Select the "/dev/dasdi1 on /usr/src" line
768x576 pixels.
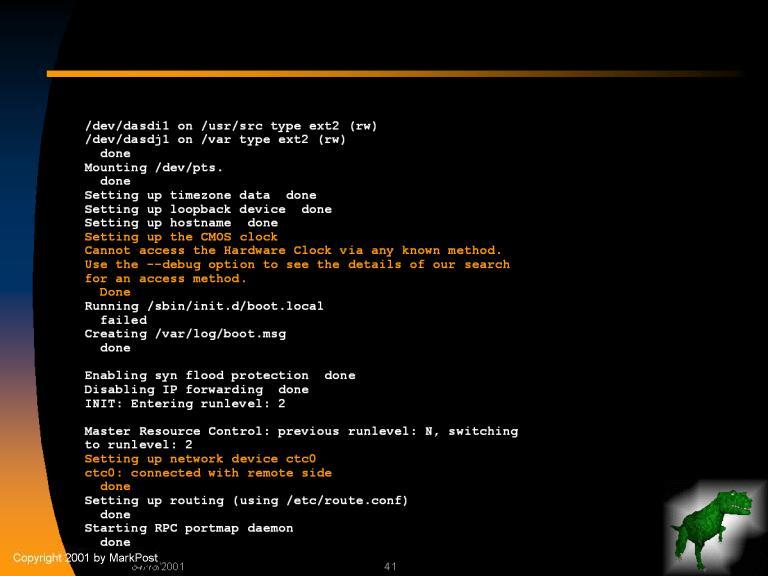[230, 126]
